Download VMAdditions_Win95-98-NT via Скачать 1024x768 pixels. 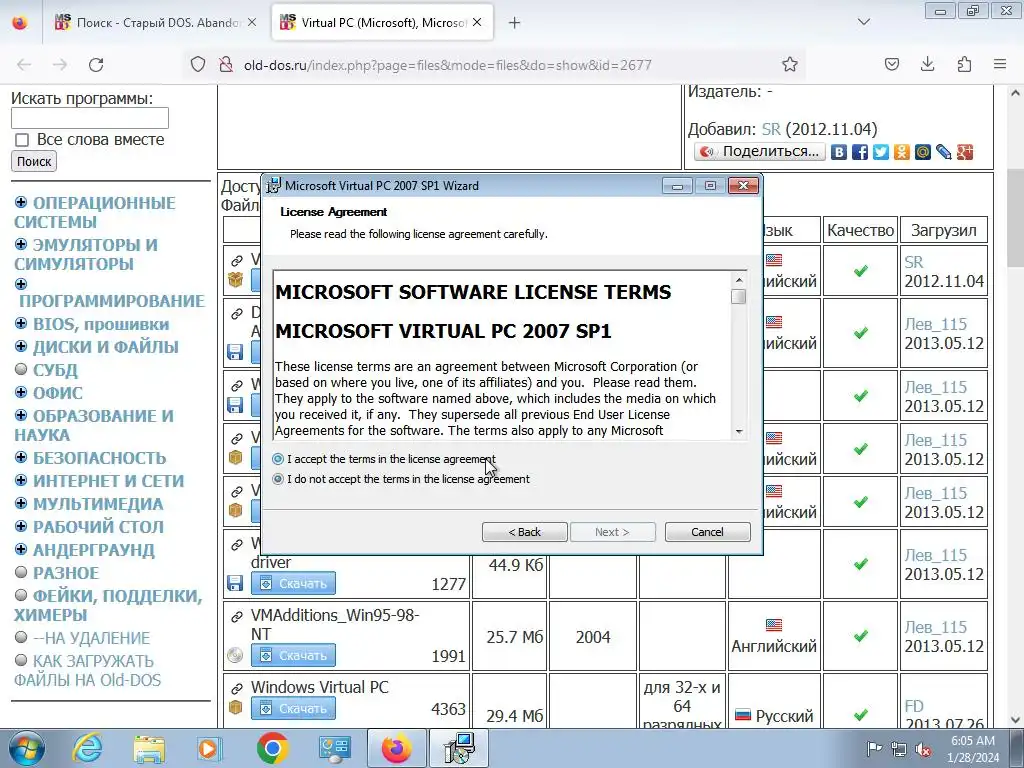[x=293, y=655]
